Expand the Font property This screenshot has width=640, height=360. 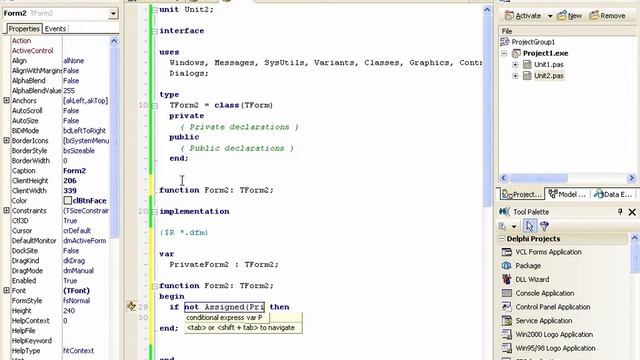(7, 291)
